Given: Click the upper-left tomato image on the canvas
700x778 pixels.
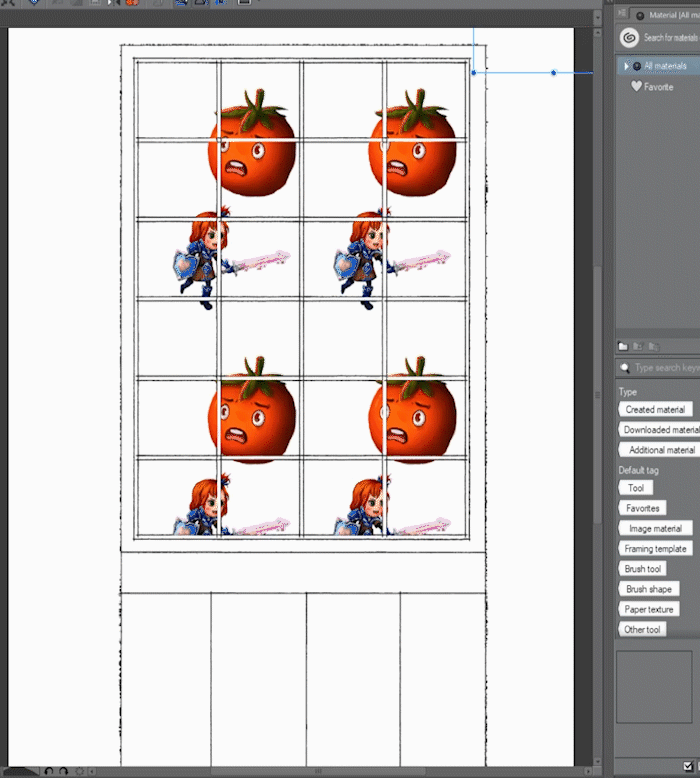Looking at the screenshot, I should tap(252, 143).
